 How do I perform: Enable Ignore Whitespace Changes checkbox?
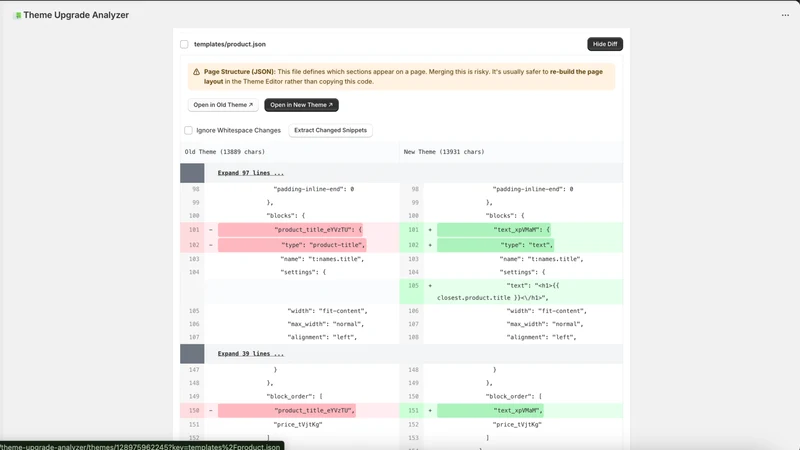tap(188, 130)
